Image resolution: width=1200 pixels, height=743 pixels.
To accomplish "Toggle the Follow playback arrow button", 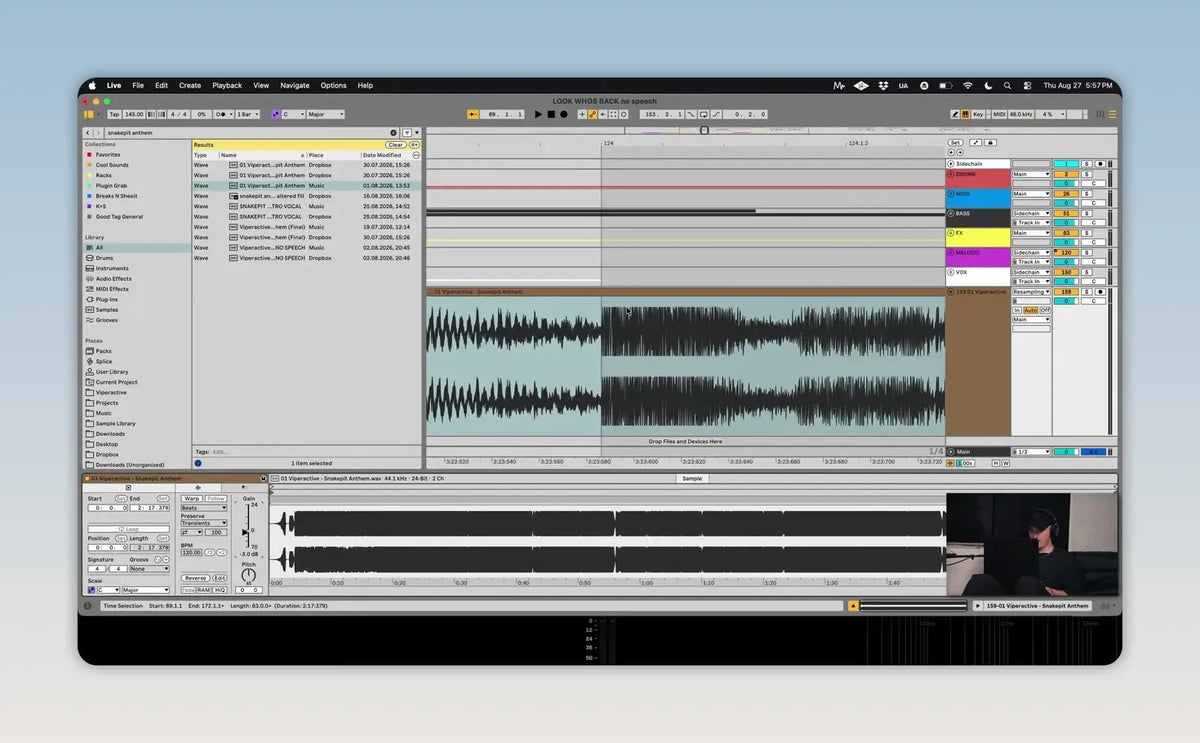I will pos(471,114).
